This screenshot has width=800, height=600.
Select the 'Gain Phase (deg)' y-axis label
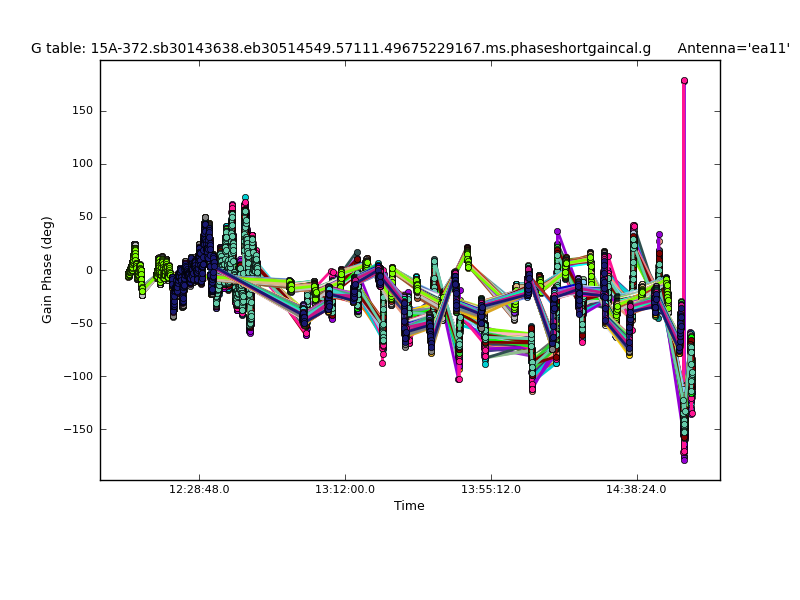pyautogui.click(x=47, y=270)
